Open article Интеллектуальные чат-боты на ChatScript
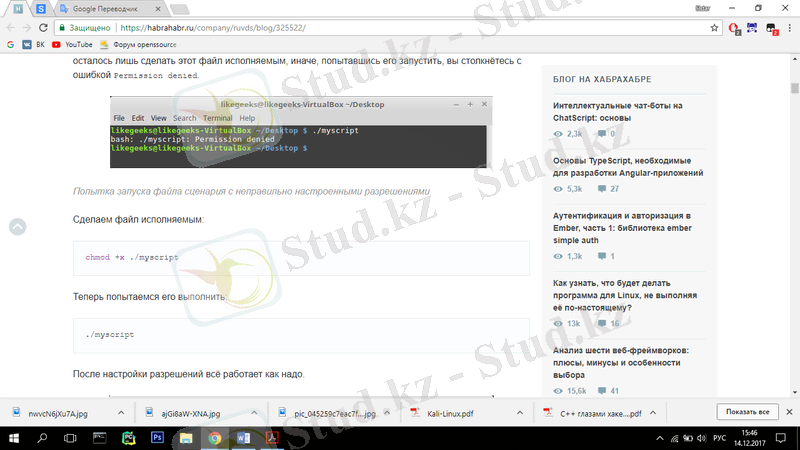 [x=617, y=112]
